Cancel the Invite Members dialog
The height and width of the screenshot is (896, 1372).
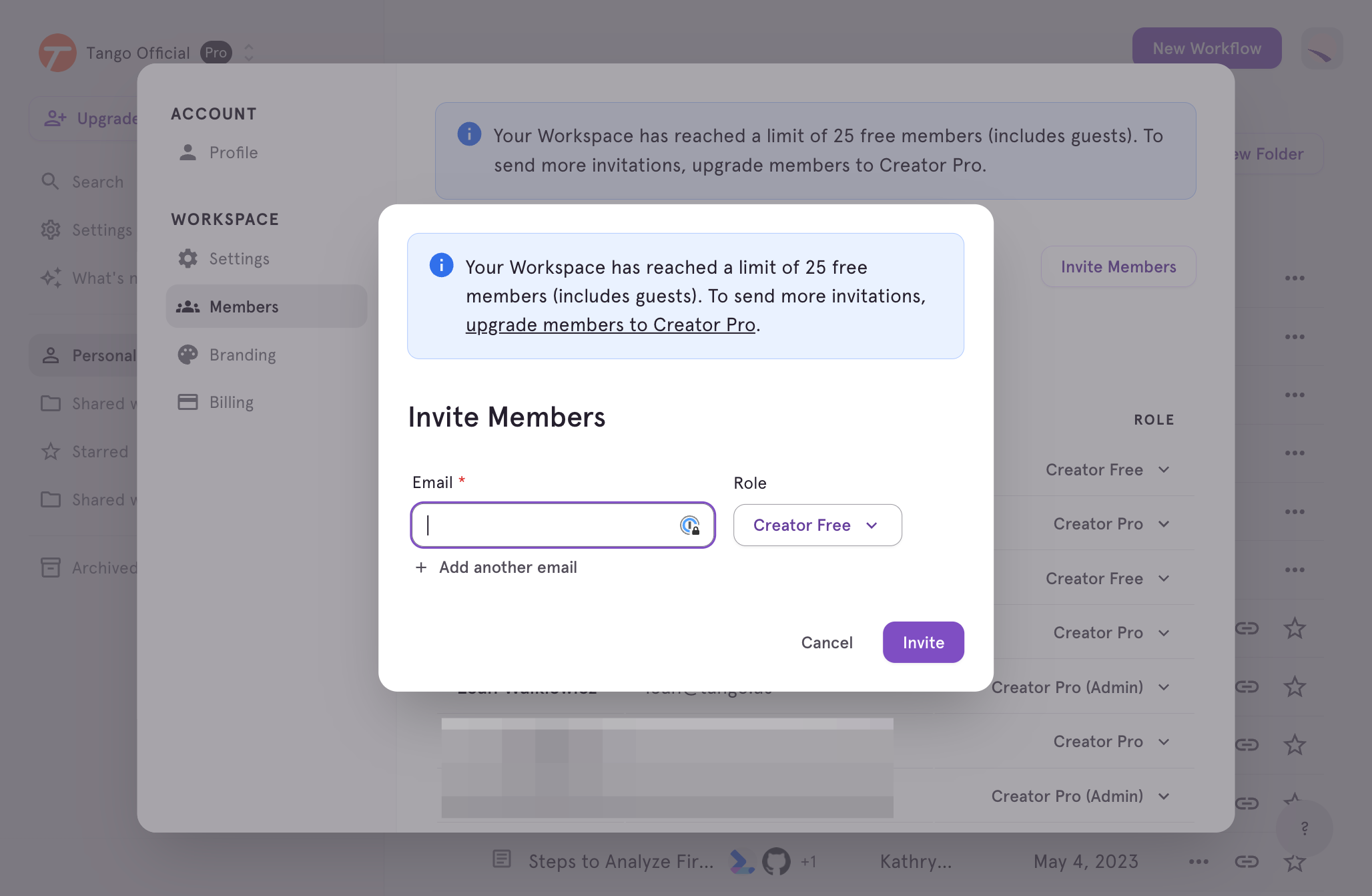coord(827,642)
